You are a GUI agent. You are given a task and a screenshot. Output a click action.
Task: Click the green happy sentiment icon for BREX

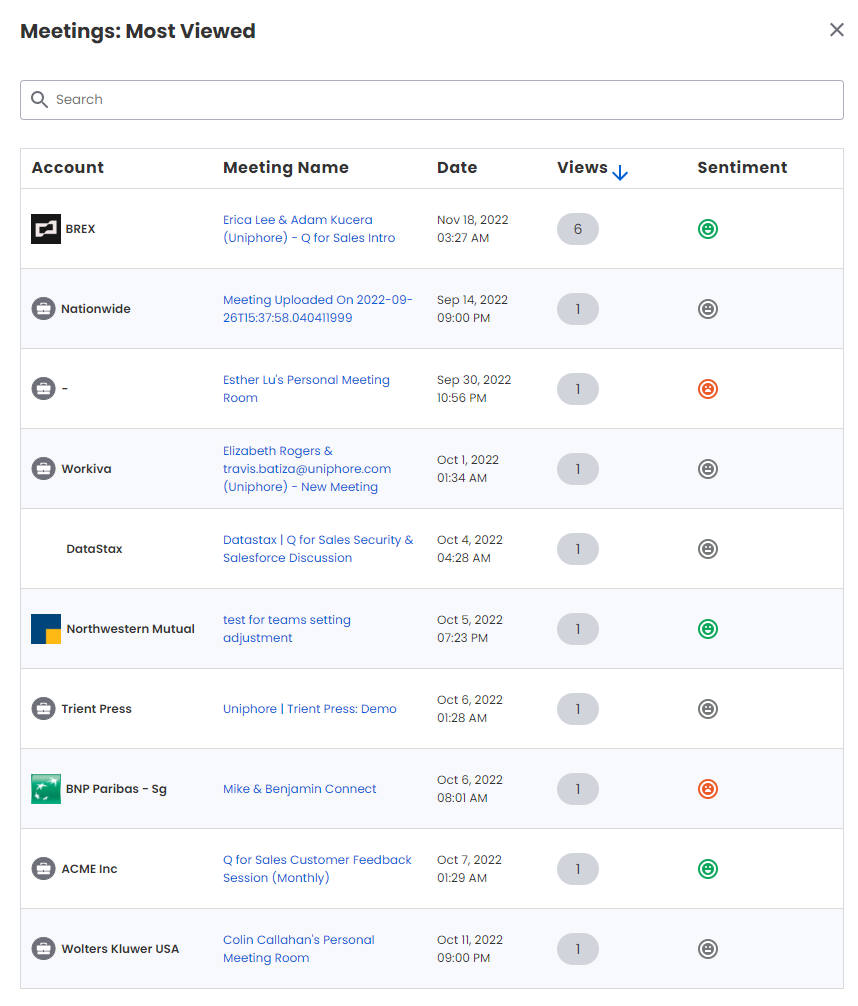click(708, 229)
